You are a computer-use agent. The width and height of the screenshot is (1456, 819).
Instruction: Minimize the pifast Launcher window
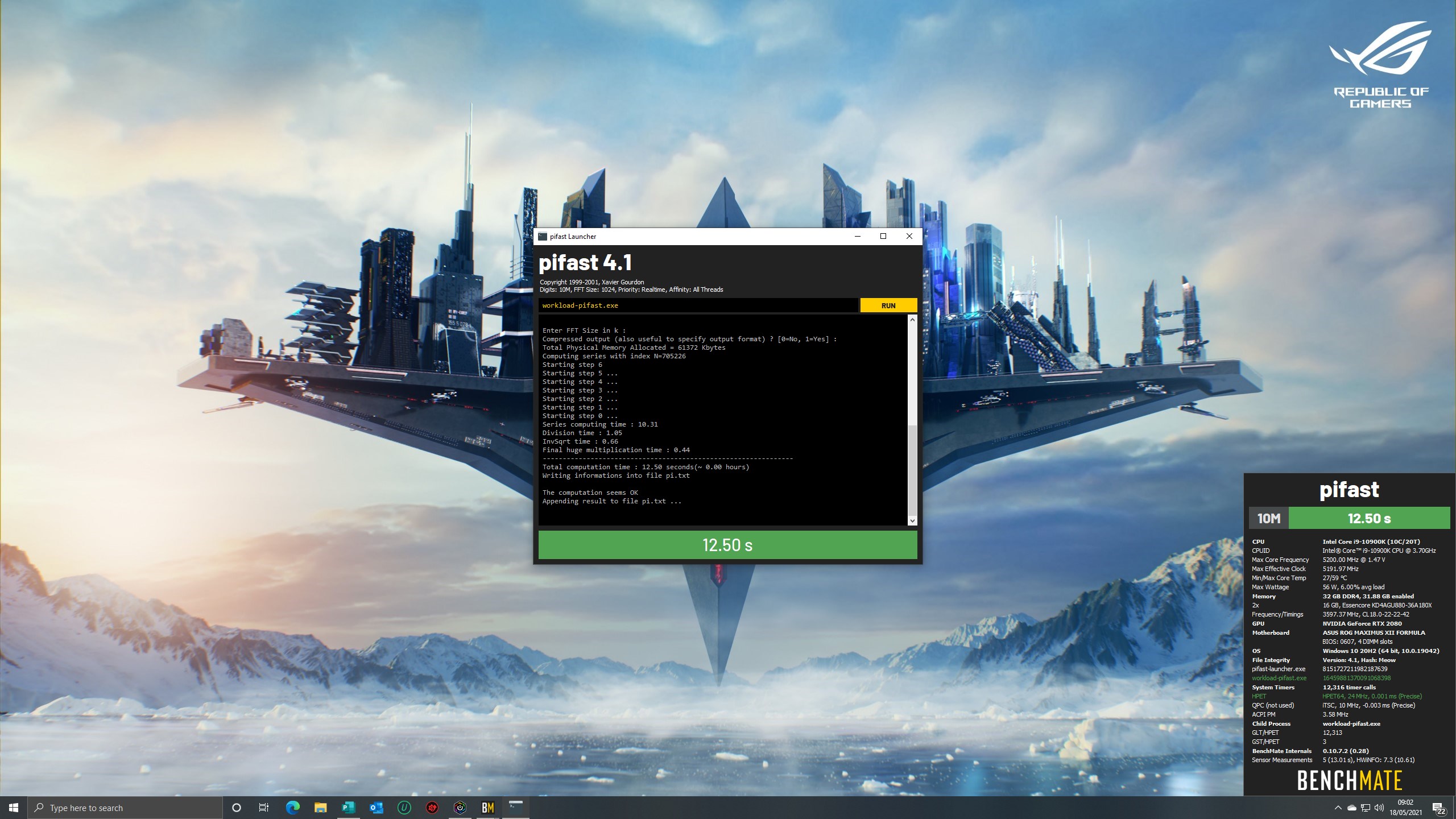(858, 237)
